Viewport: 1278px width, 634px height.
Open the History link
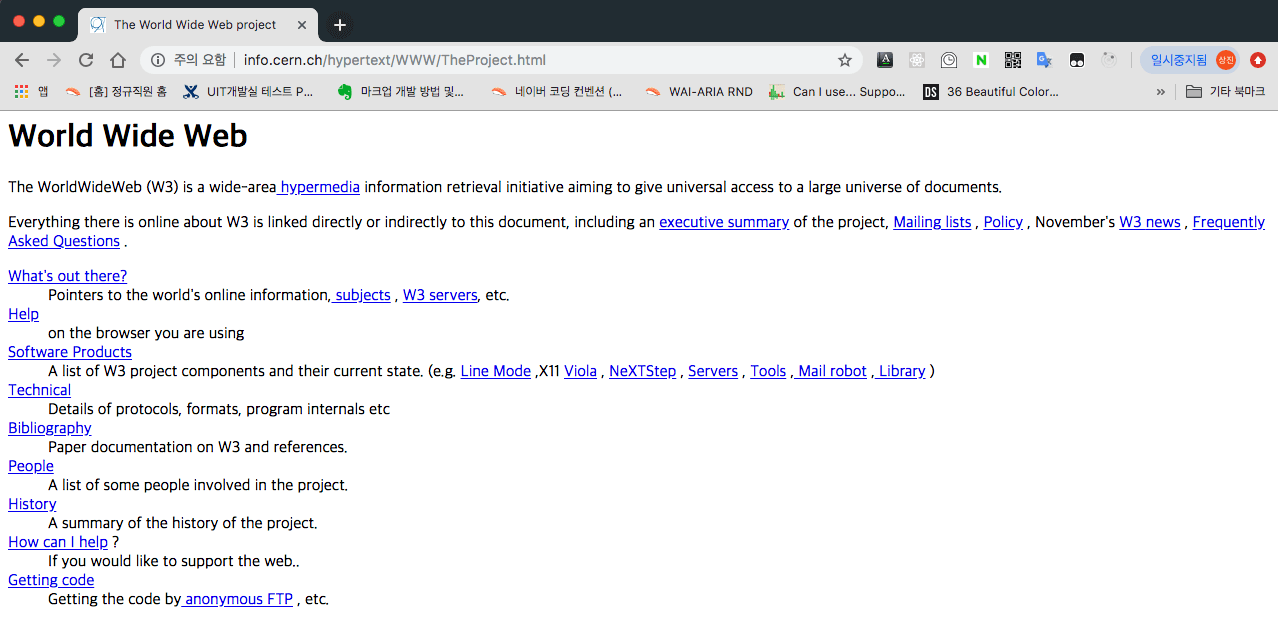pyautogui.click(x=32, y=504)
